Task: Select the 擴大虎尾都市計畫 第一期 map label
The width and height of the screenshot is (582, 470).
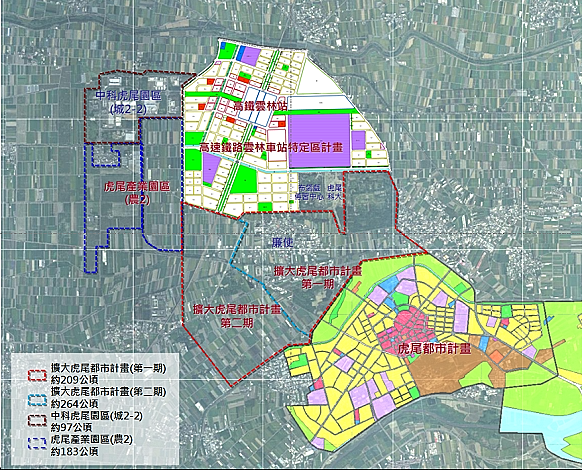Action: pyautogui.click(x=318, y=277)
